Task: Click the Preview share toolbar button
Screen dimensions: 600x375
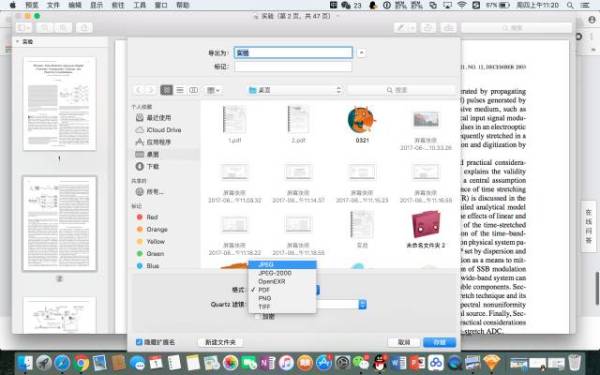Action: 84,28
